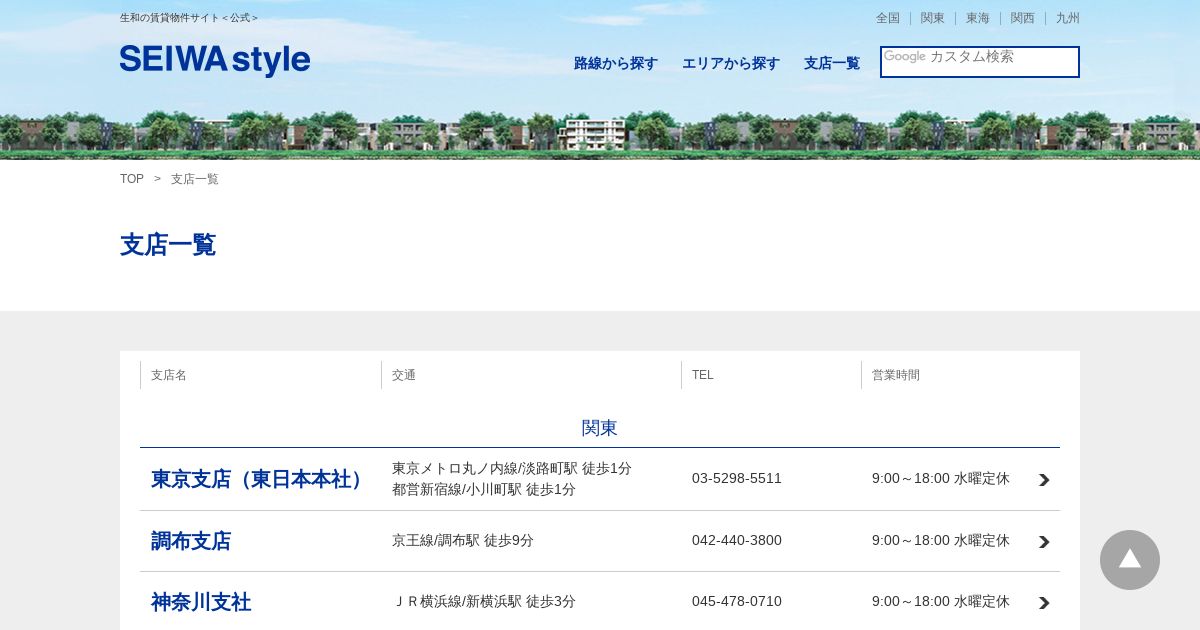Screen dimensions: 1200x630
Task: Click the 支店名 column header
Action: pyautogui.click(x=169, y=375)
